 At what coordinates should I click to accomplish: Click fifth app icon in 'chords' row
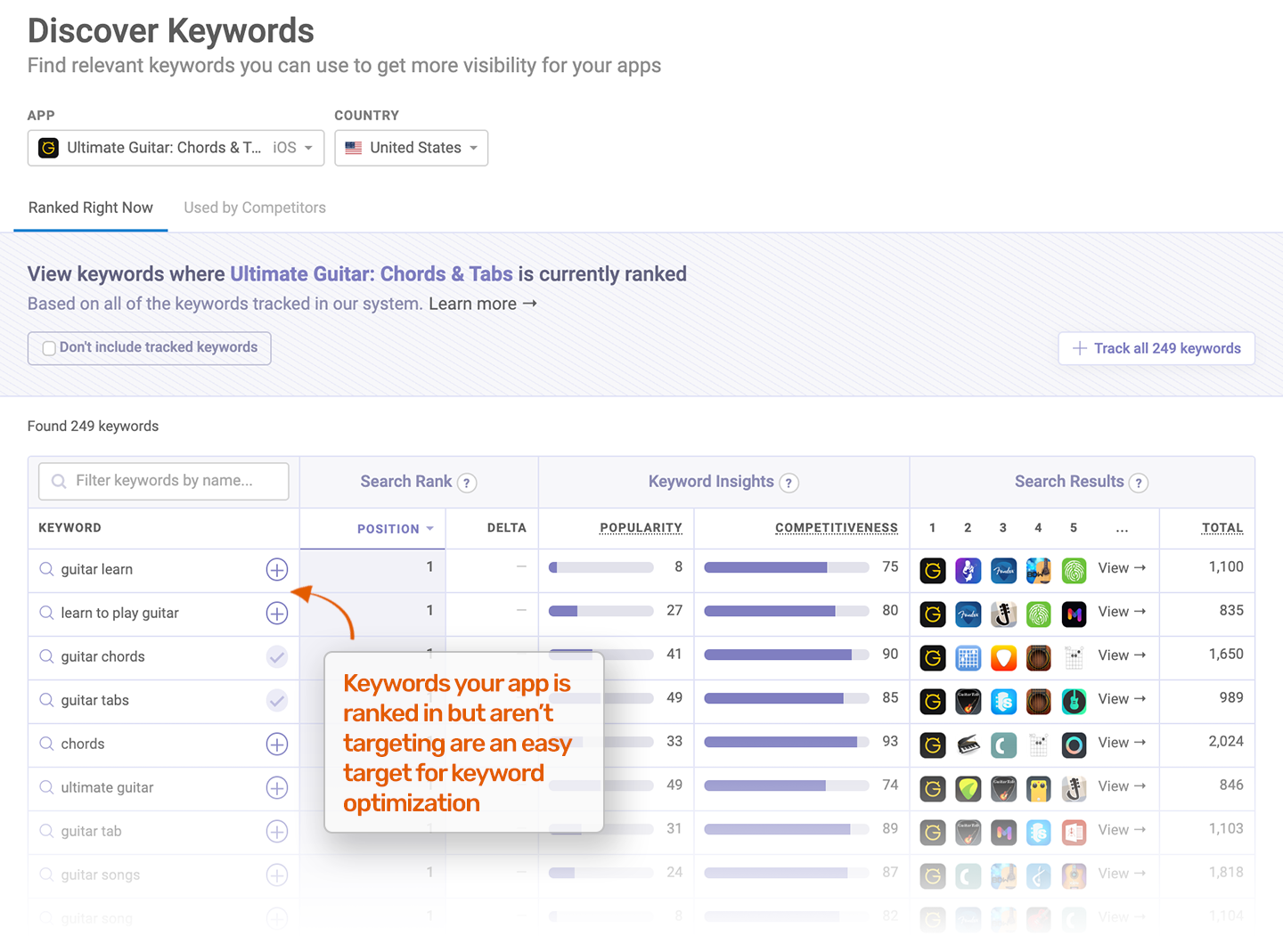coord(1075,745)
